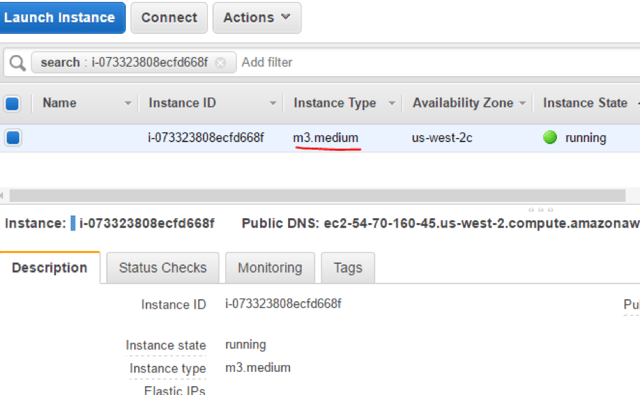Click the green running status indicator
The height and width of the screenshot is (395, 640).
(x=550, y=137)
